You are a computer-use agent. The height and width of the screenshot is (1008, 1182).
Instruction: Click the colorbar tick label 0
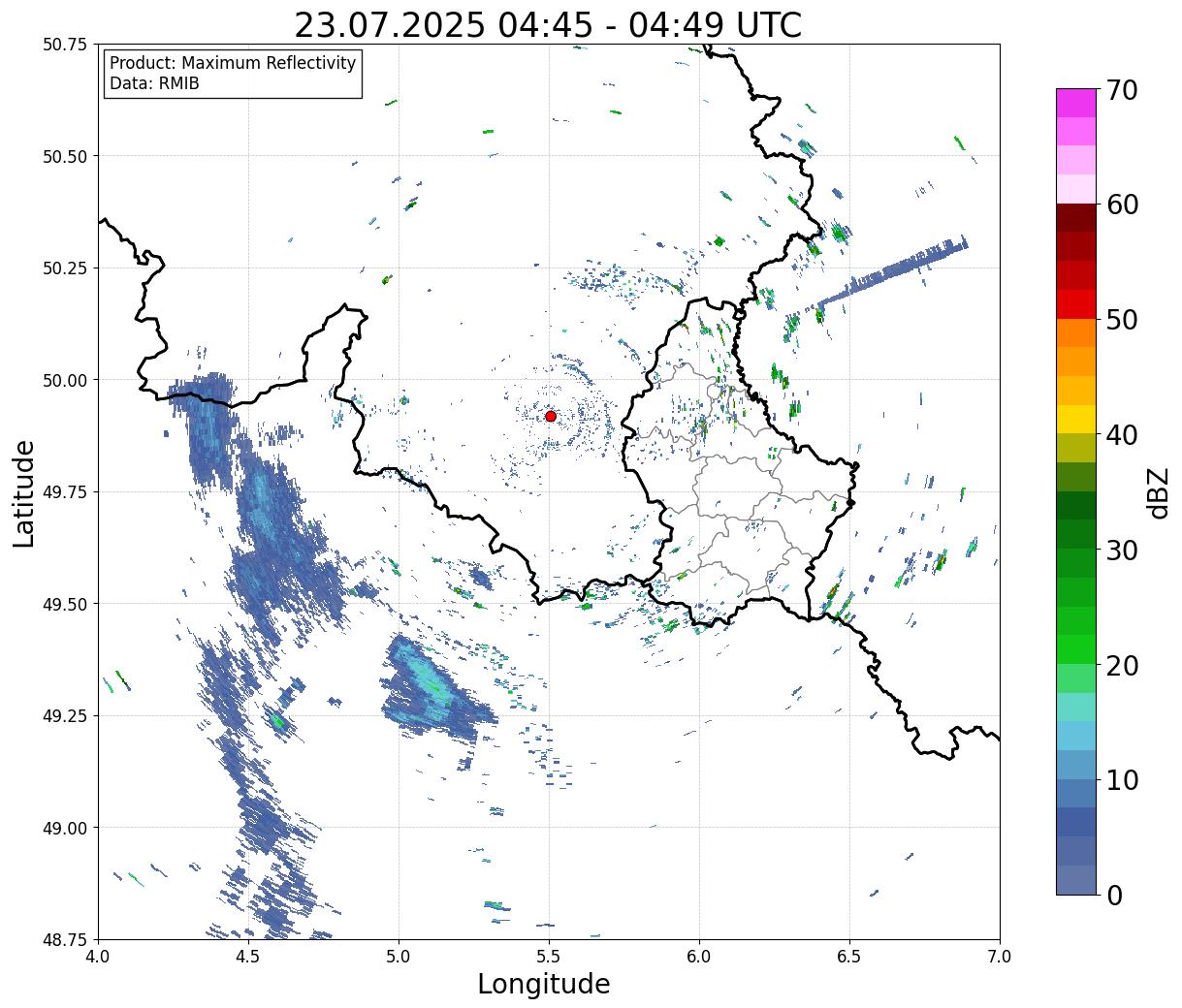click(x=1114, y=895)
